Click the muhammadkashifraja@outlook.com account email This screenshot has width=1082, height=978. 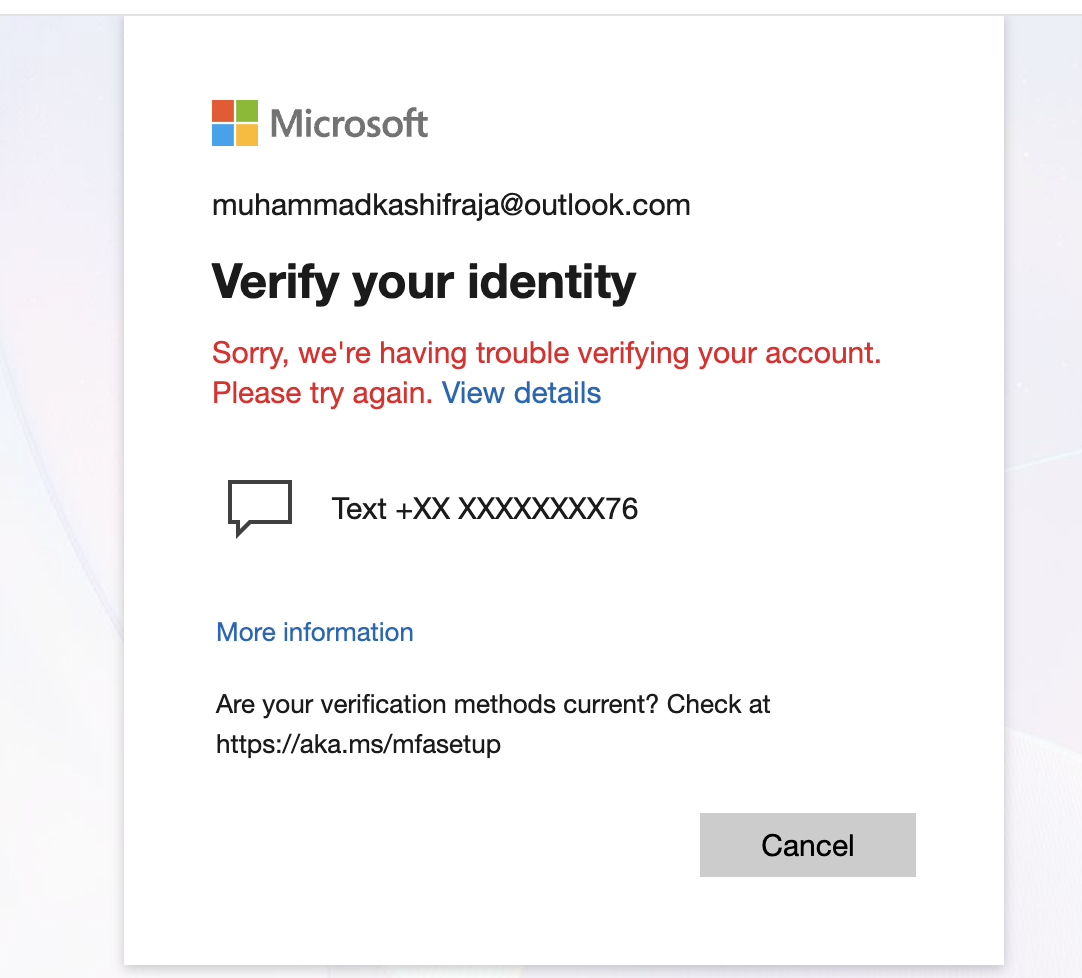pyautogui.click(x=451, y=205)
